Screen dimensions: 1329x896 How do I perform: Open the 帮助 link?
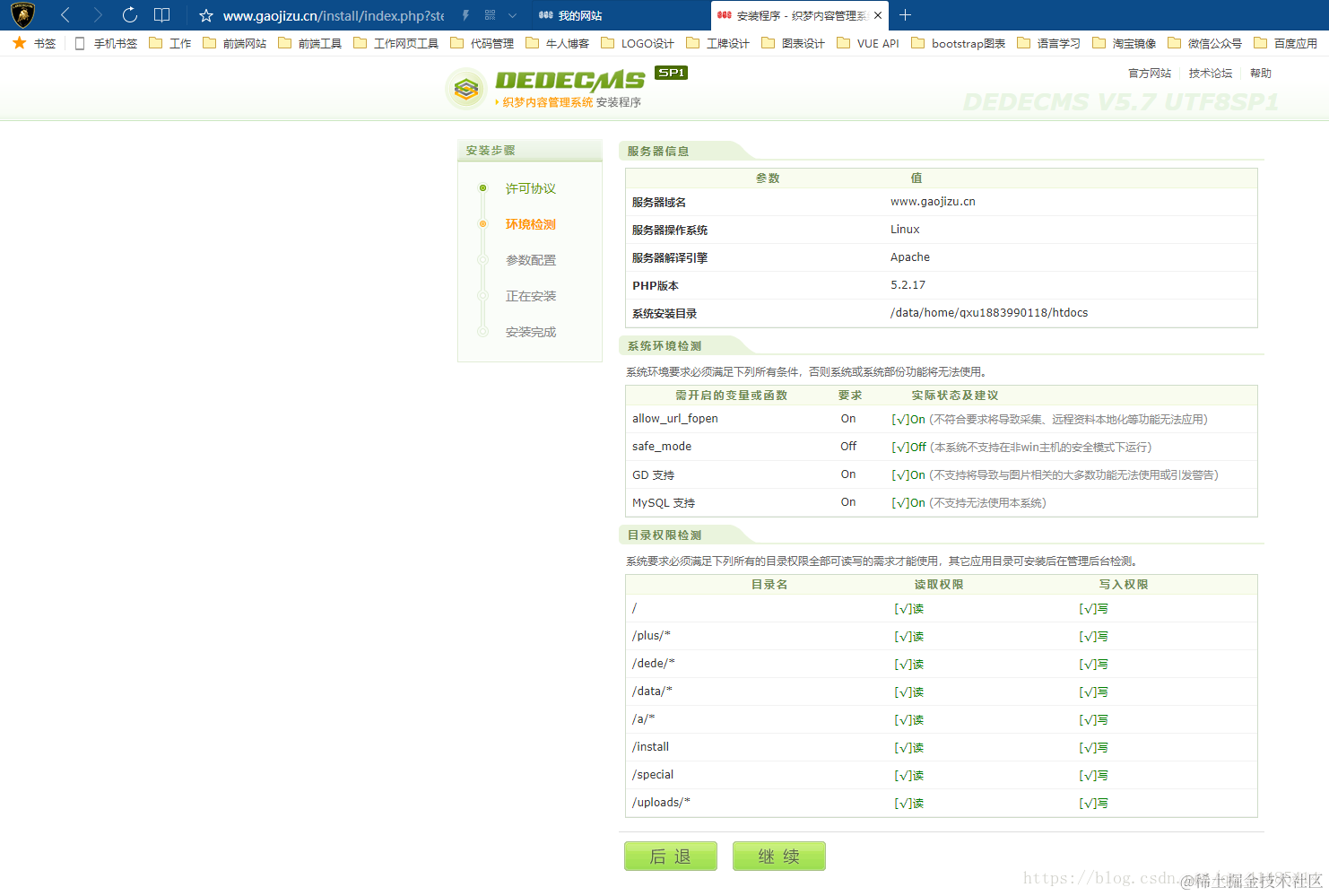tap(1261, 74)
